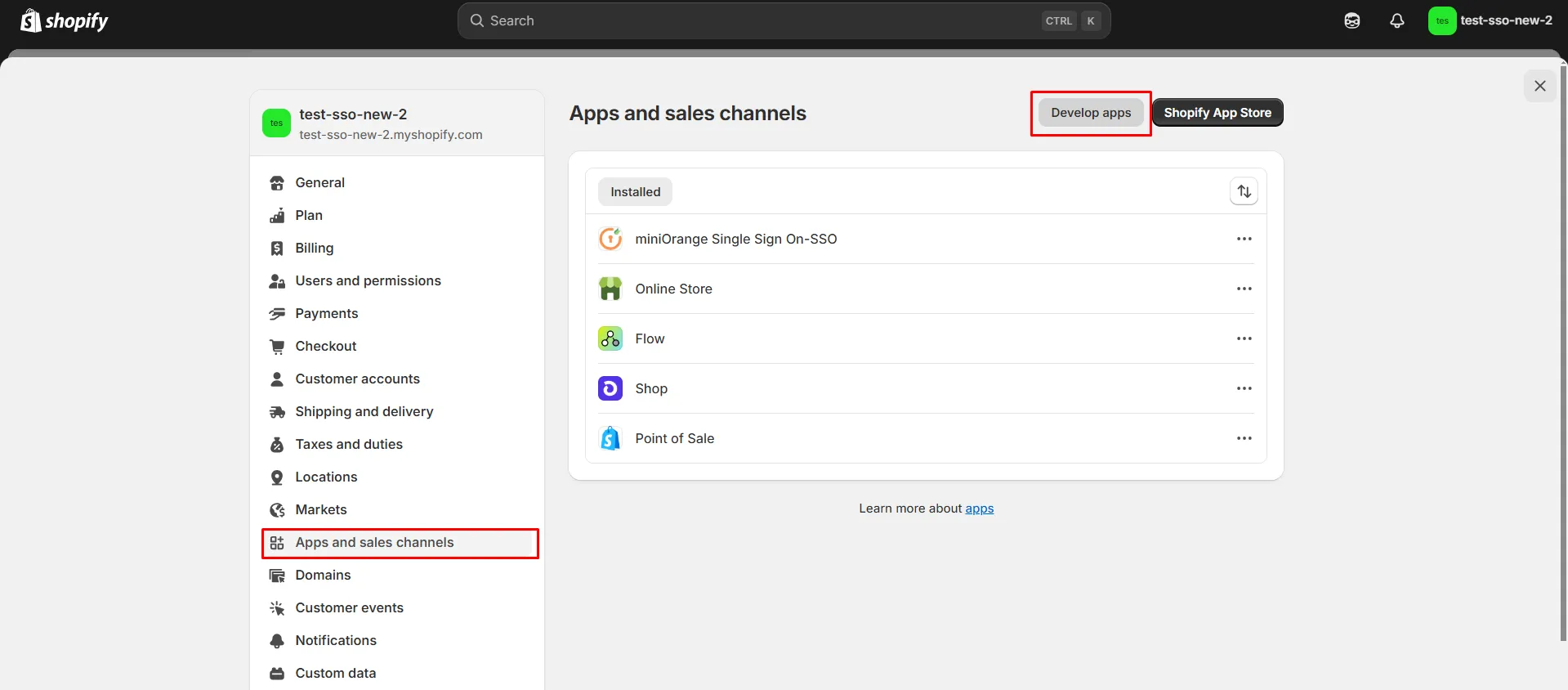Image resolution: width=1568 pixels, height=690 pixels.
Task: Click the Markets globe icon in sidebar
Action: point(277,510)
